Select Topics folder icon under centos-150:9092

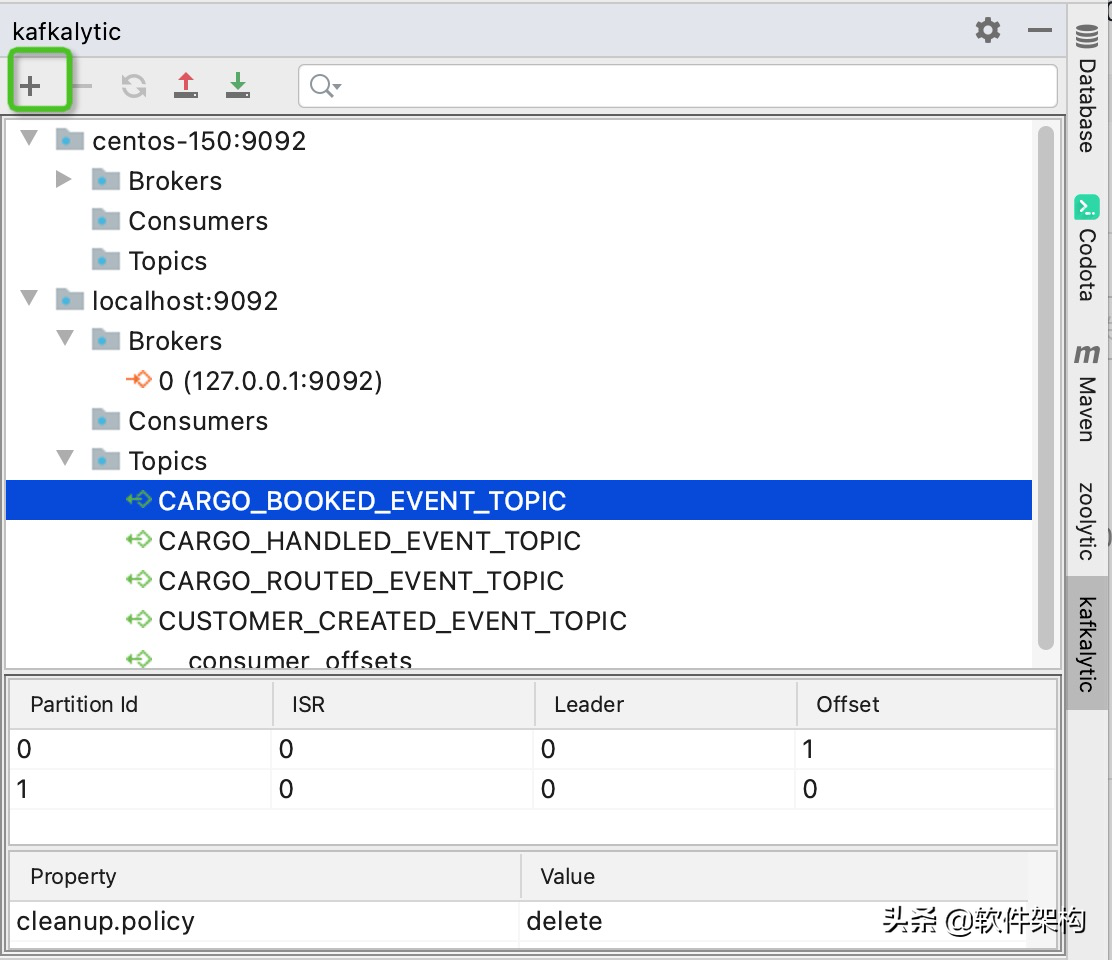[106, 259]
